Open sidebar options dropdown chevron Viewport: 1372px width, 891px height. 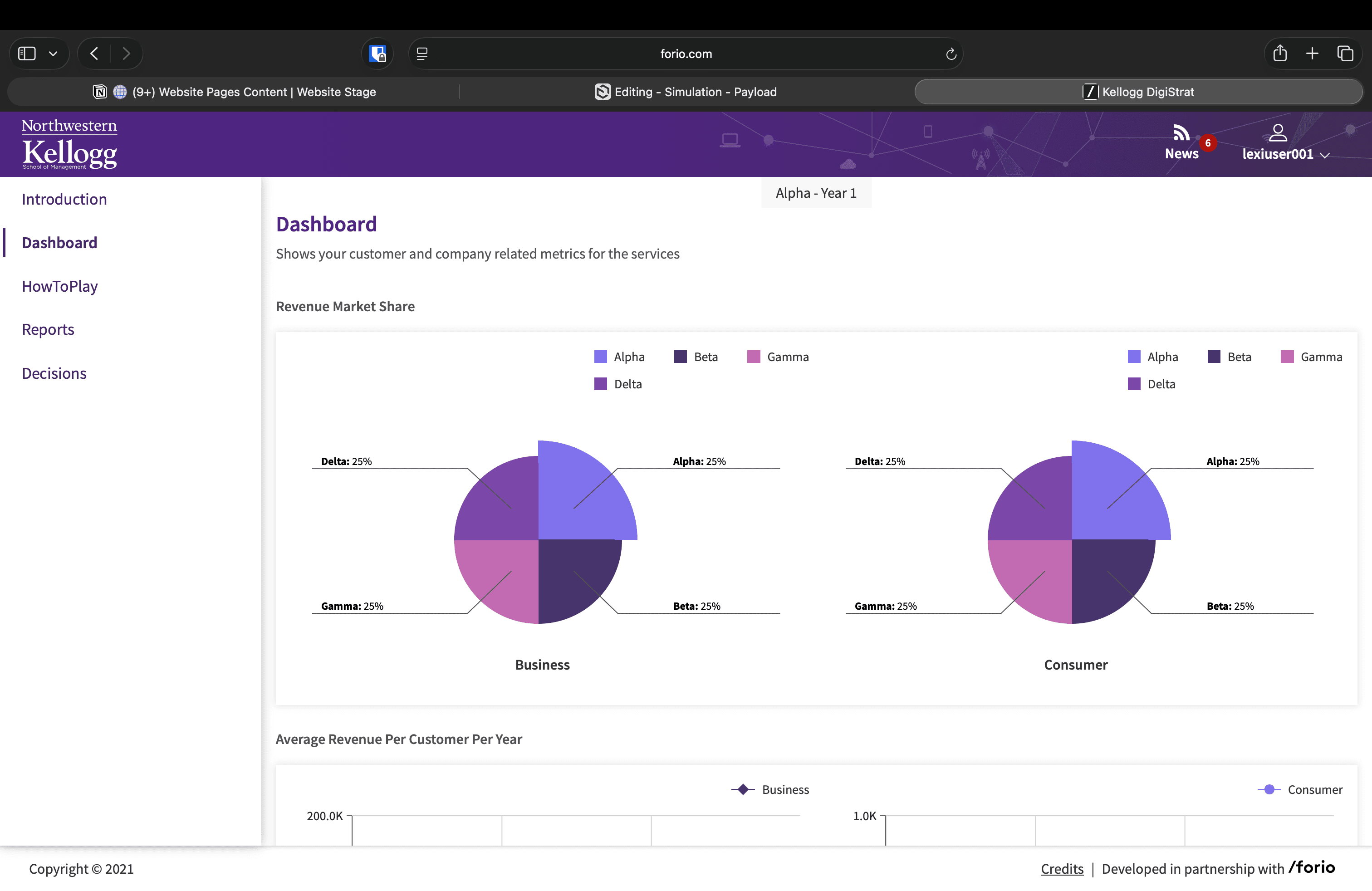point(53,54)
